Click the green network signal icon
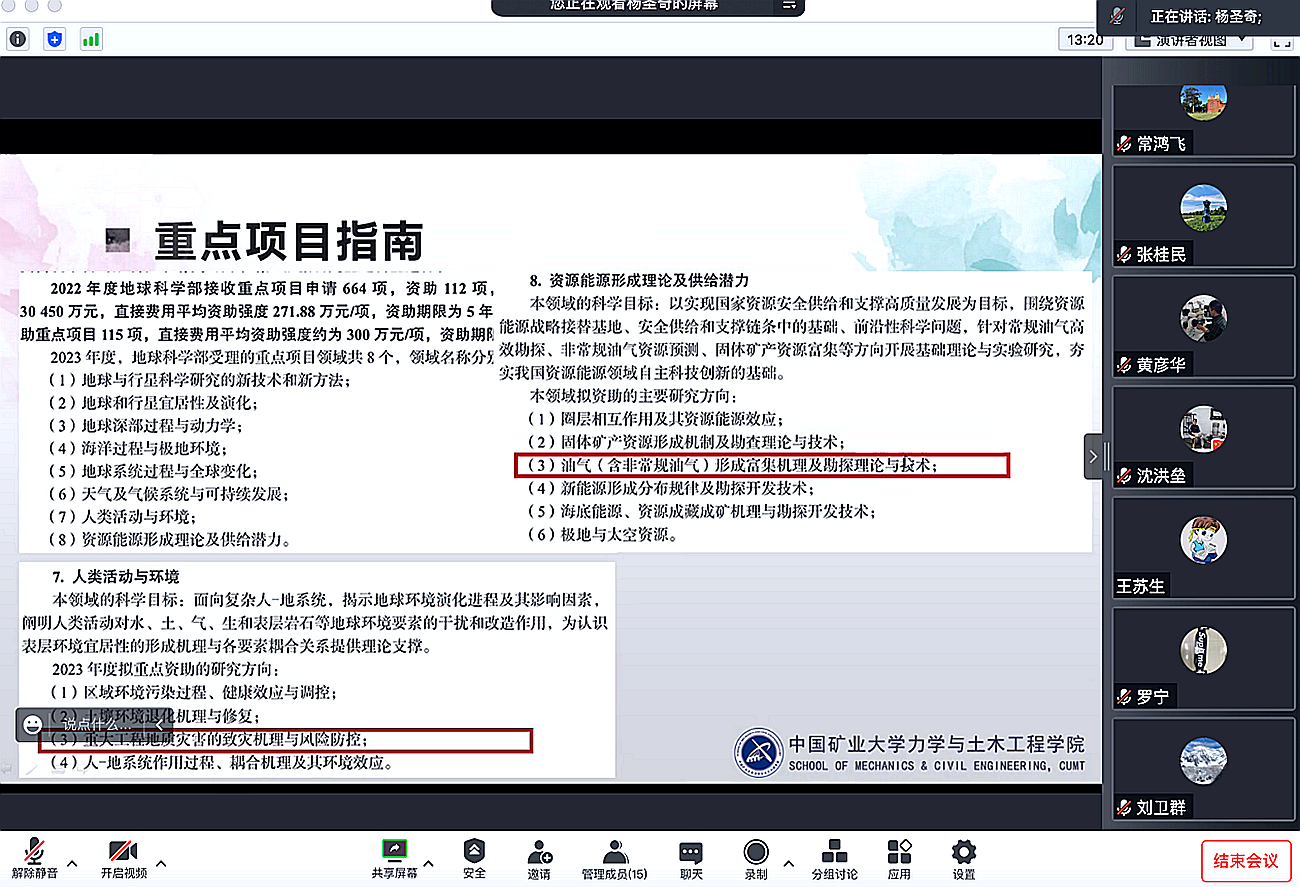 click(x=91, y=39)
